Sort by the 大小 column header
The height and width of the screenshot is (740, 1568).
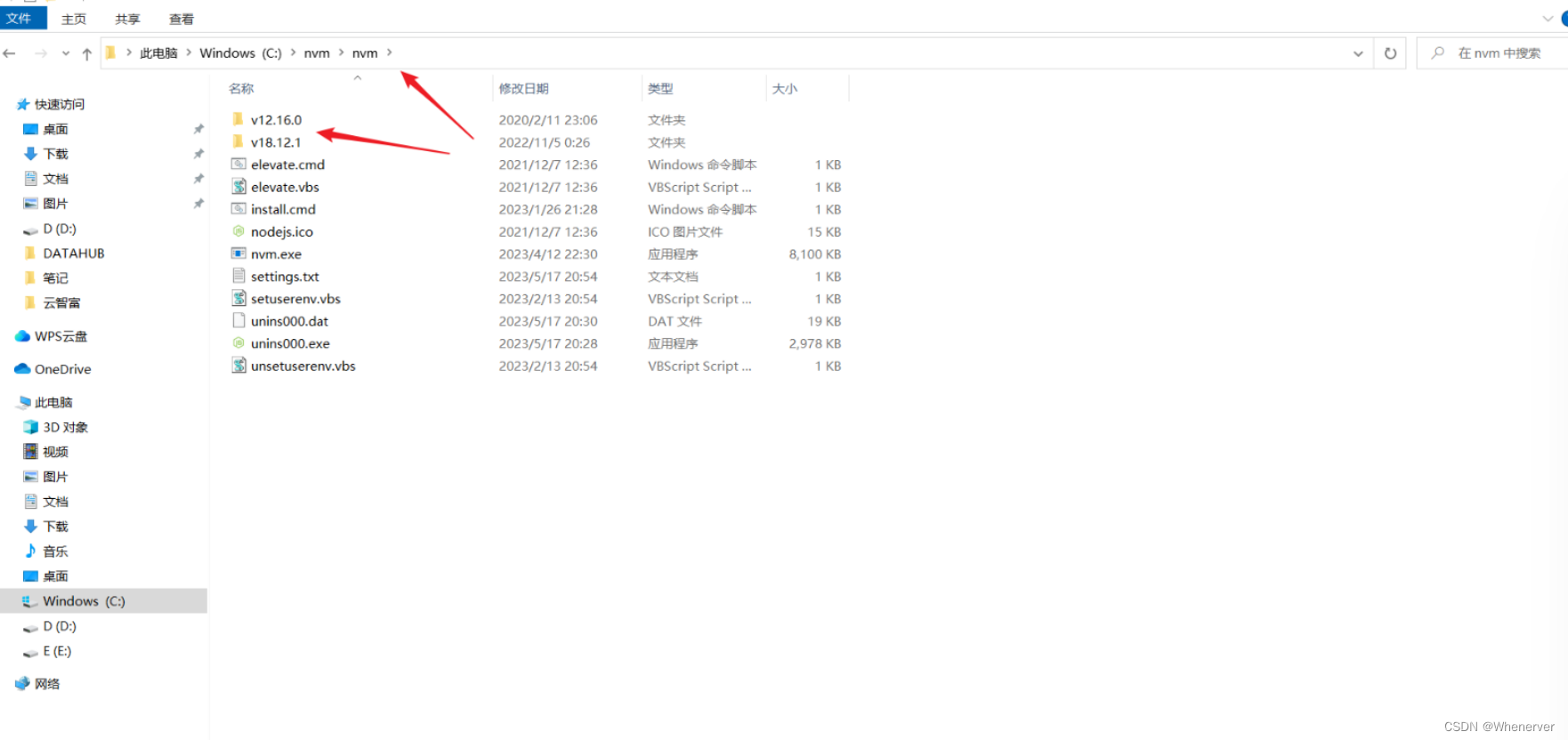tap(785, 88)
